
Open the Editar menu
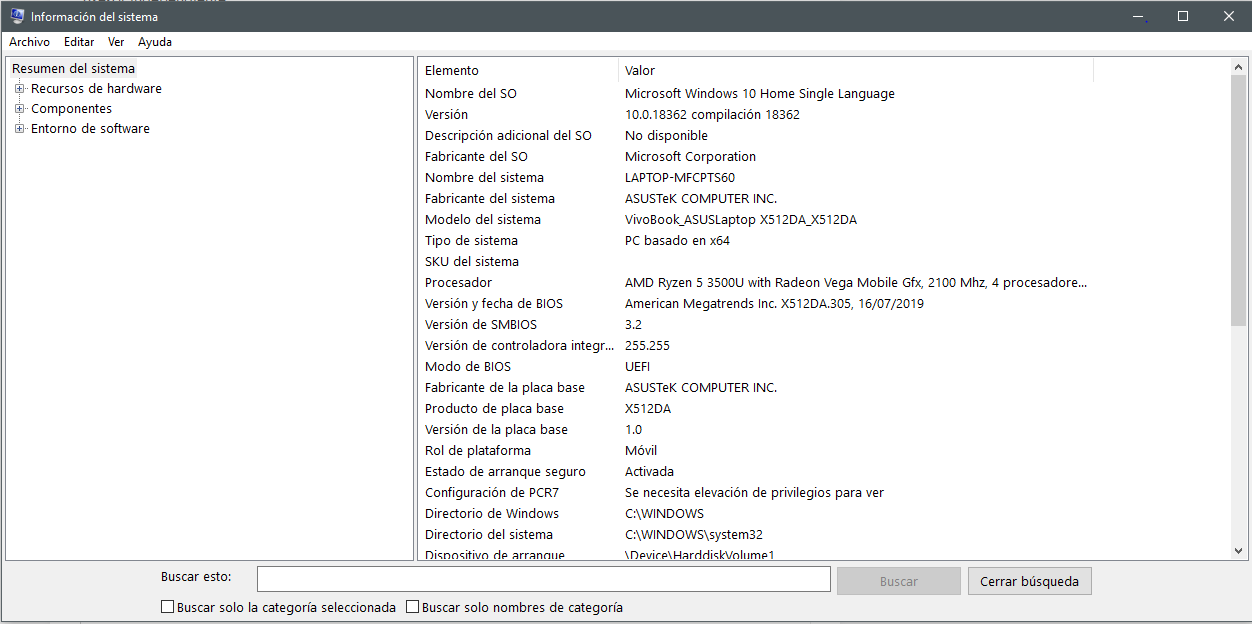click(79, 42)
